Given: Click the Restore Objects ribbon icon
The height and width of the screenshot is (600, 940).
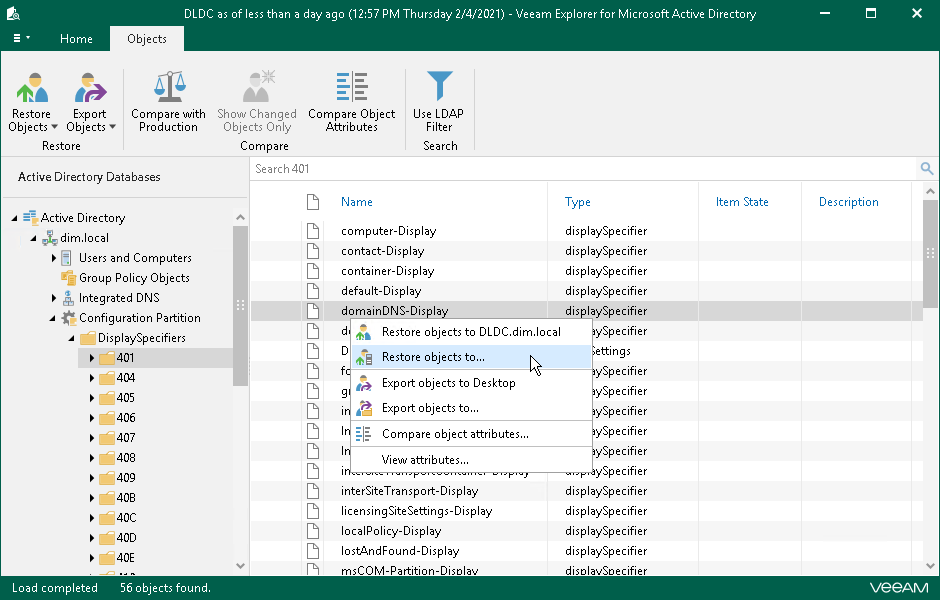Looking at the screenshot, I should tap(33, 90).
